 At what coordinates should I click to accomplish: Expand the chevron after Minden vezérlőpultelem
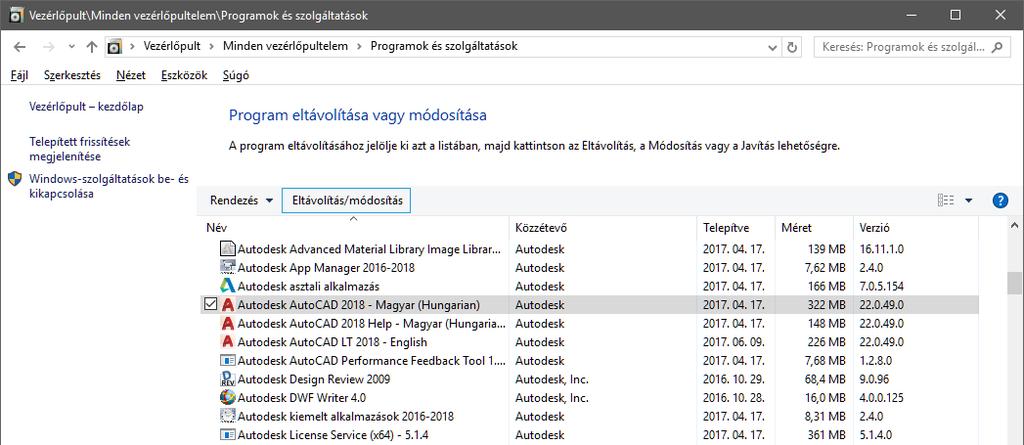point(359,46)
